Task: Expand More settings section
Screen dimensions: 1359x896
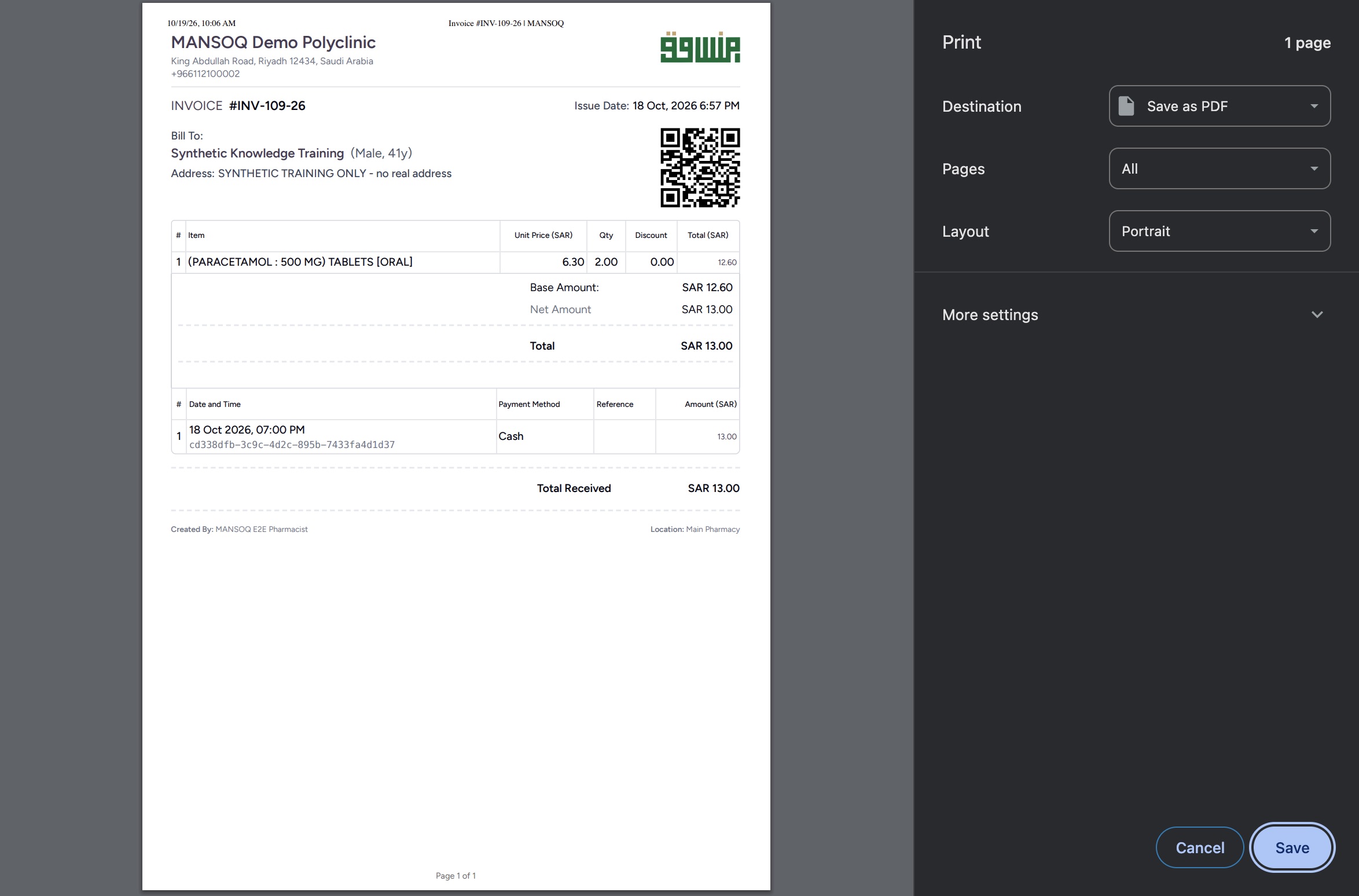Action: 1136,315
